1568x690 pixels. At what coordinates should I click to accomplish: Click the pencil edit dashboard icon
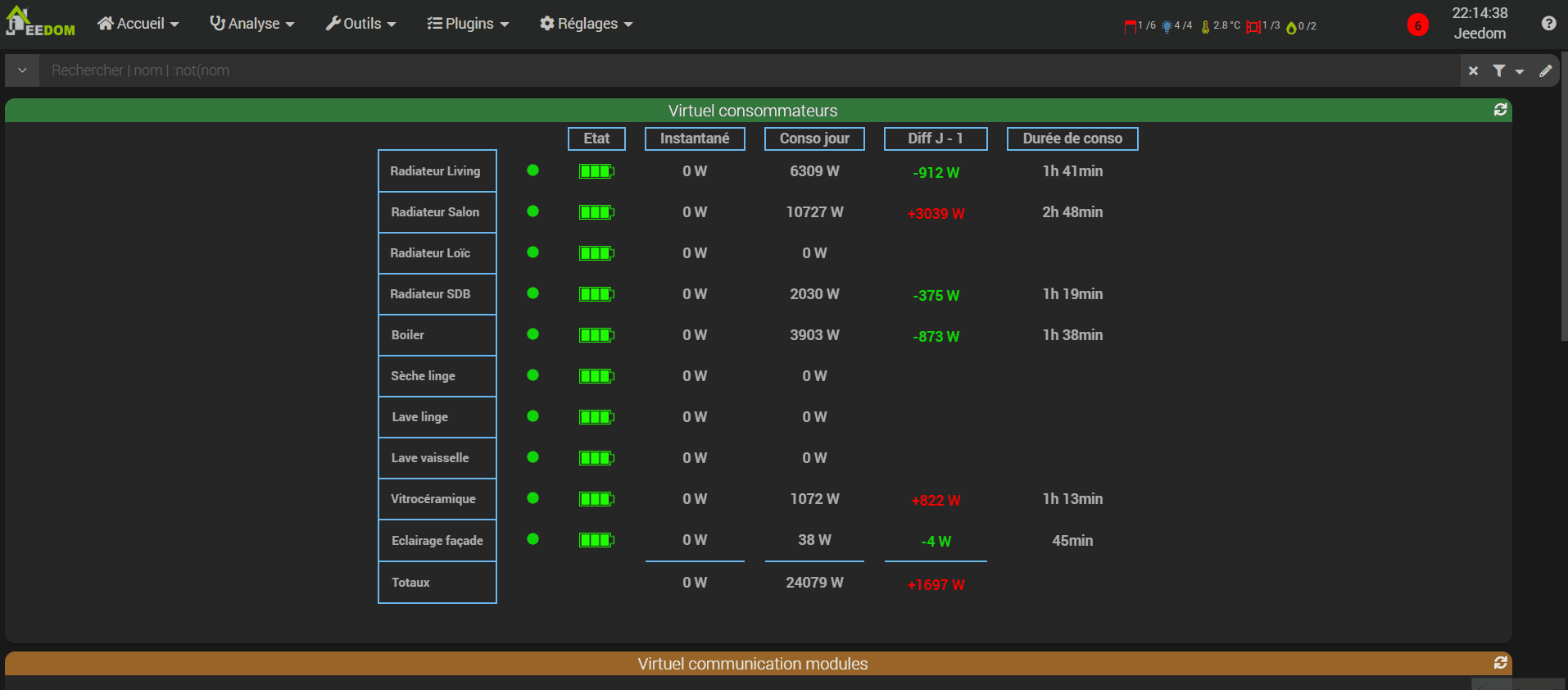click(x=1546, y=71)
